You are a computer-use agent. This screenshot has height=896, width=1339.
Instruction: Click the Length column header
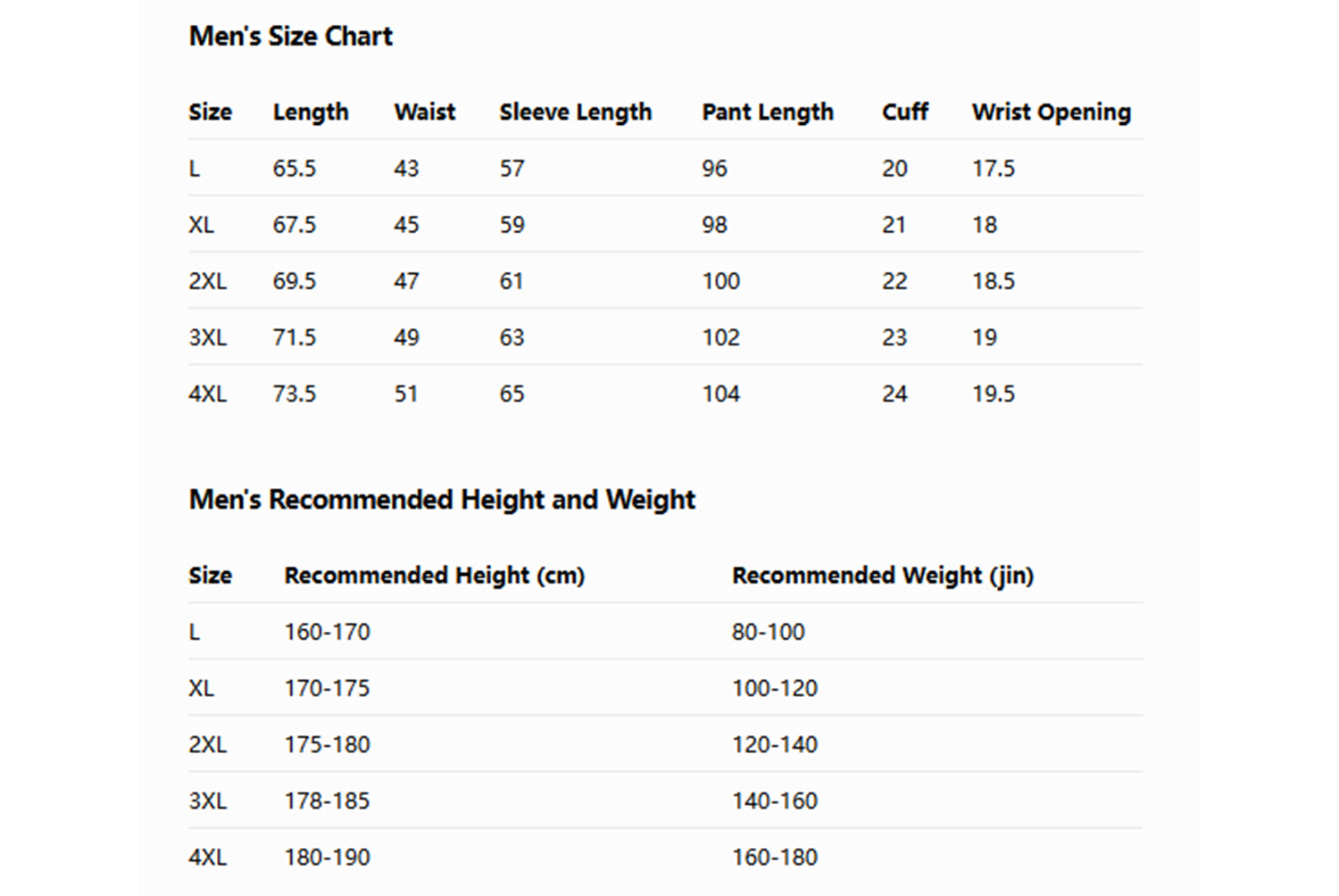[x=311, y=112]
